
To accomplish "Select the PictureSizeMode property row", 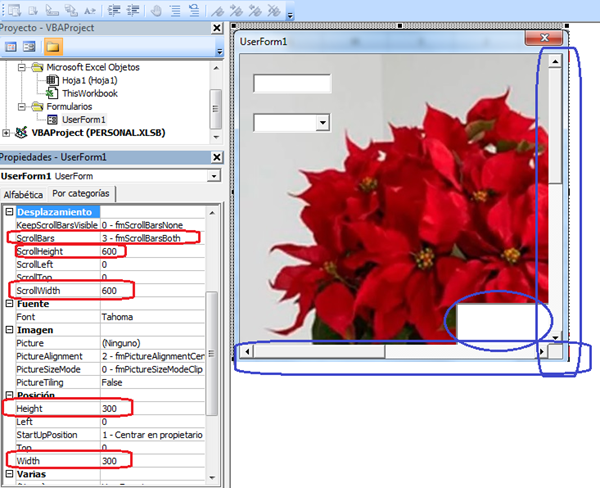I will (x=110, y=369).
